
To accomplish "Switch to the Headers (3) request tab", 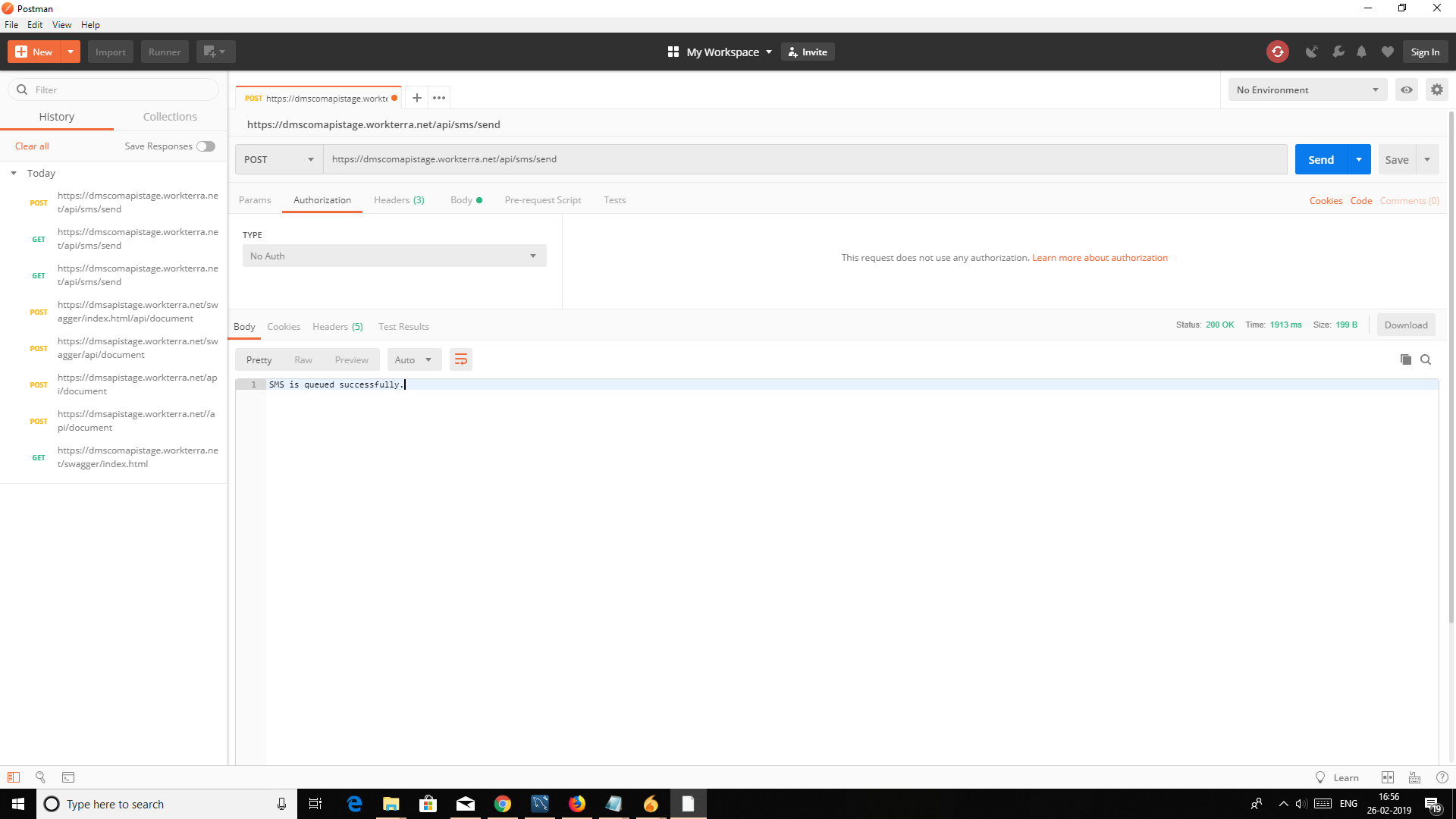I will pos(399,200).
